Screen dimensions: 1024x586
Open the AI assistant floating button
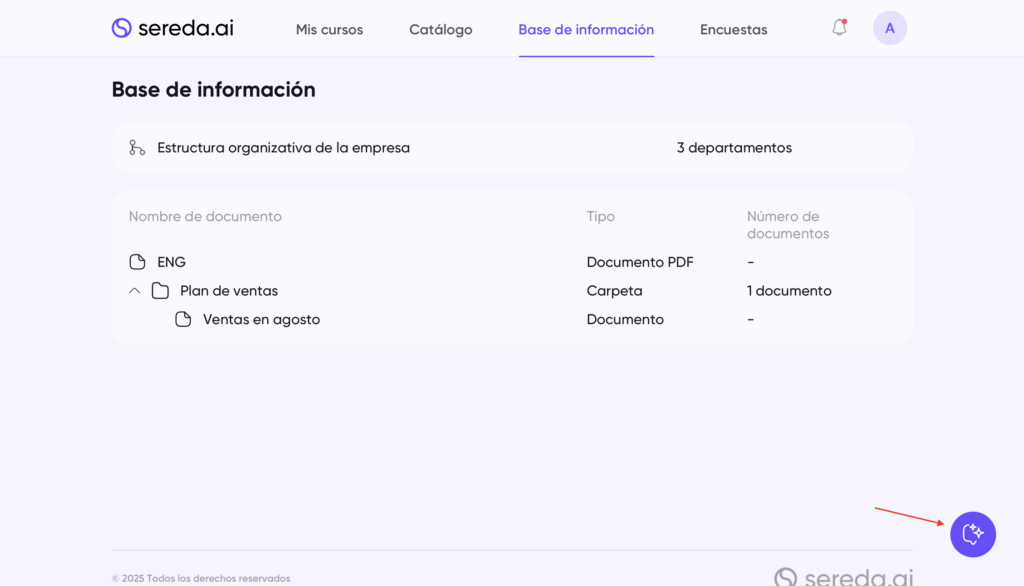coord(972,534)
